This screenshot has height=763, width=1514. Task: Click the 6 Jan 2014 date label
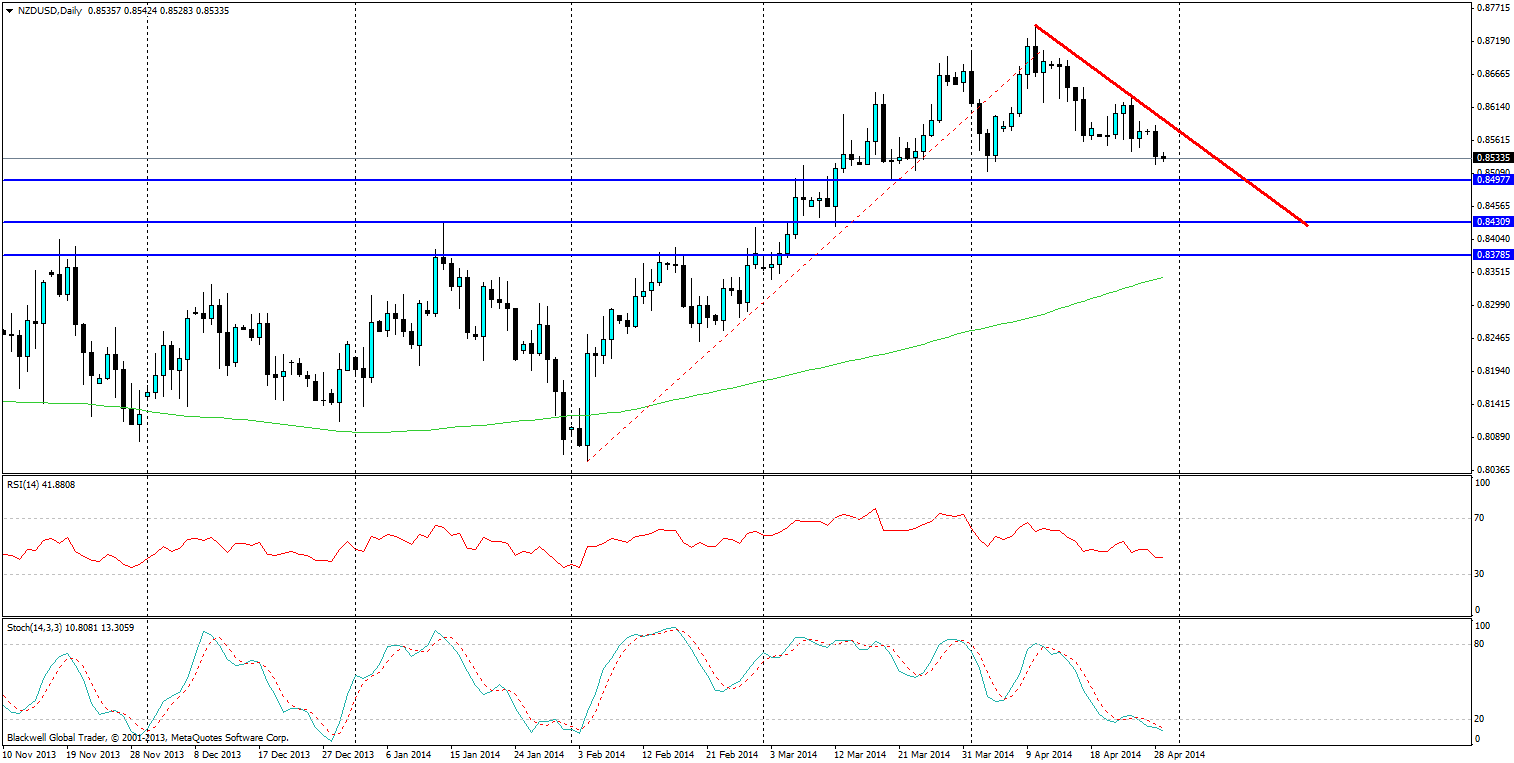coord(408,755)
